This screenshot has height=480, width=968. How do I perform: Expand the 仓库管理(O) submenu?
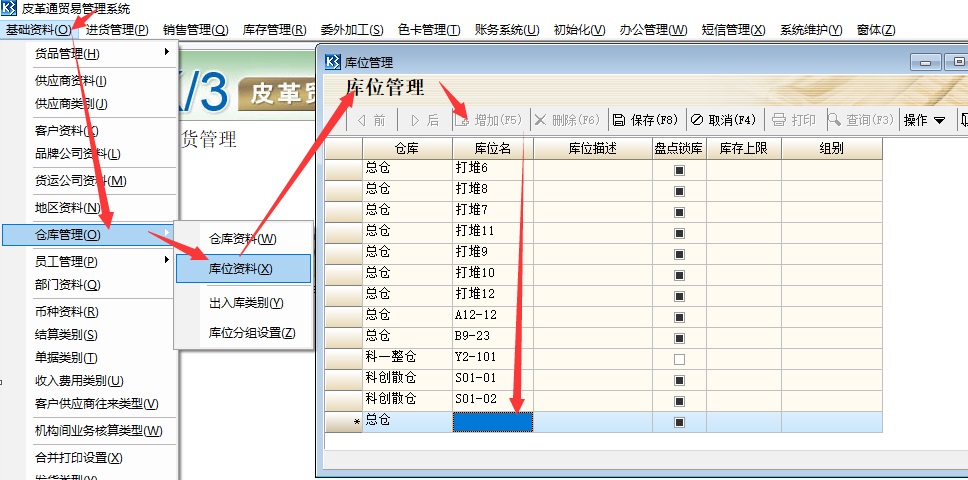(90, 234)
